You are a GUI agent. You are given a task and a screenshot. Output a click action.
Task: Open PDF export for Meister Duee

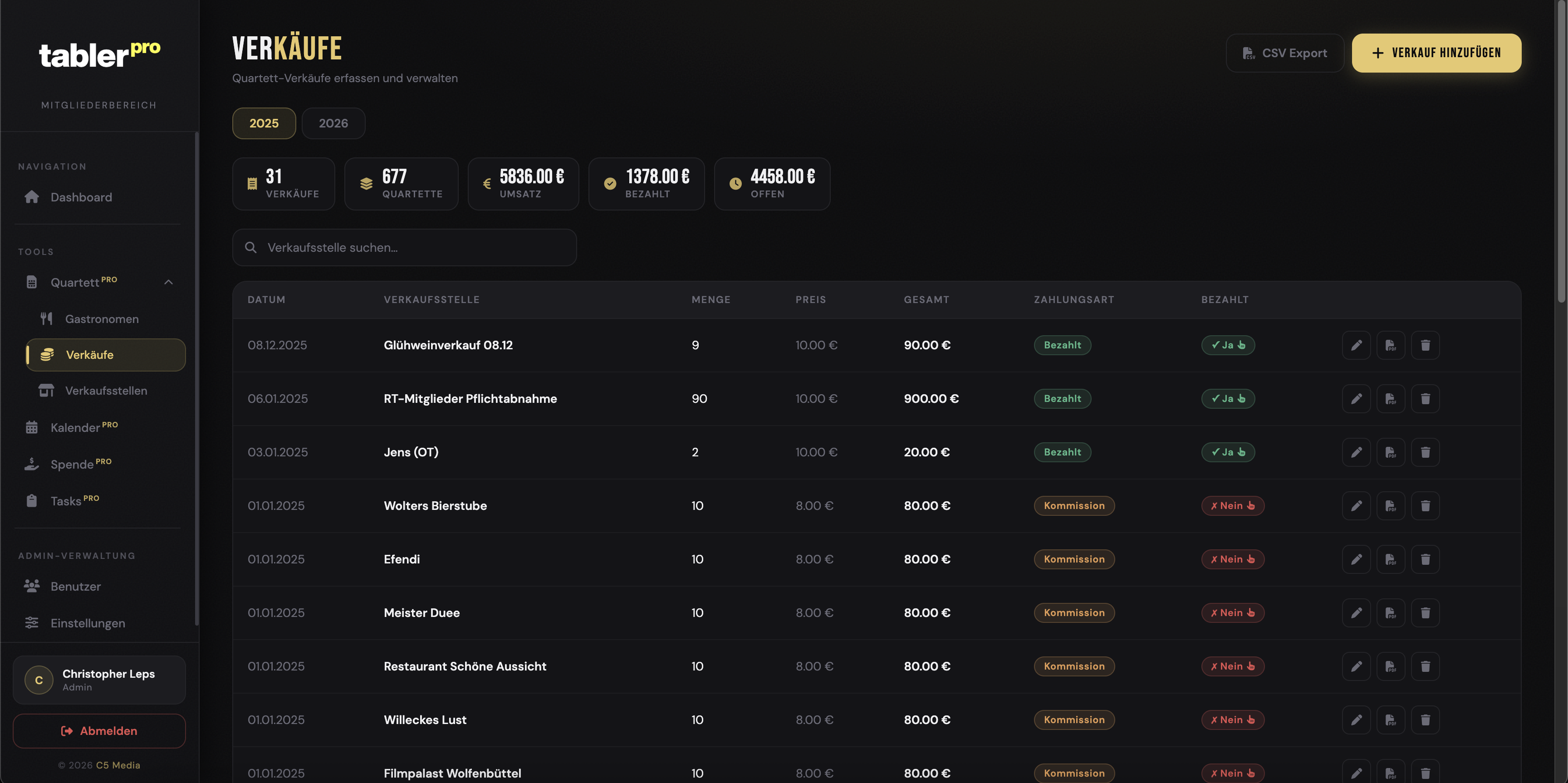(x=1391, y=612)
